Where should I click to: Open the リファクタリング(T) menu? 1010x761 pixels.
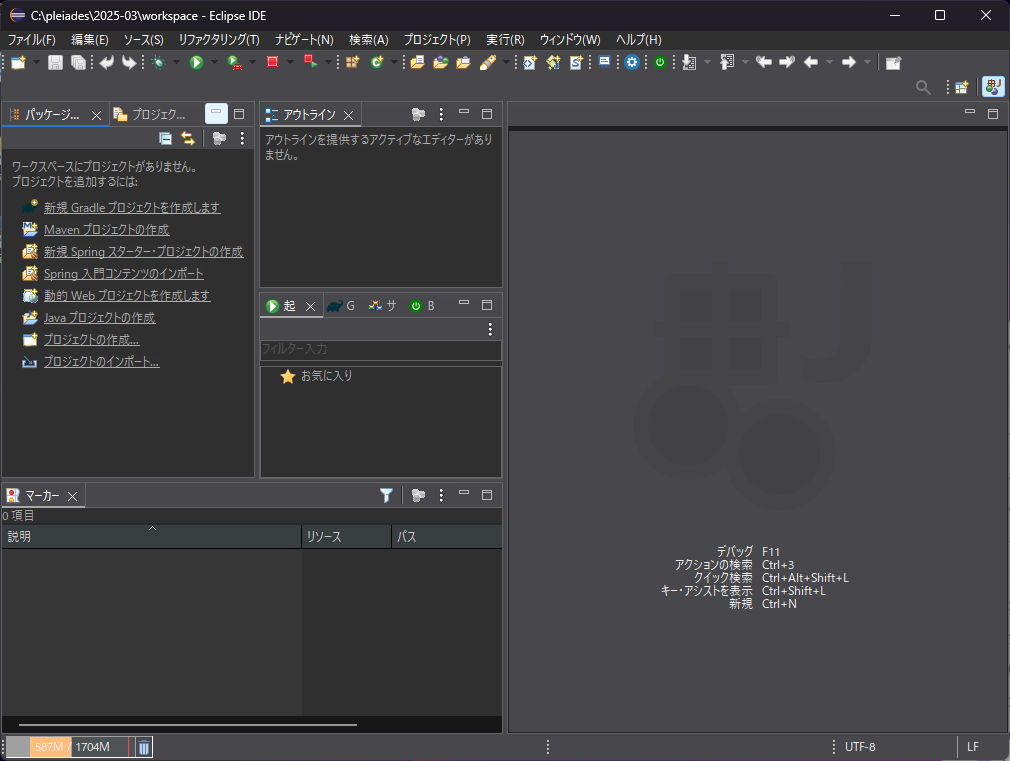tap(219, 40)
